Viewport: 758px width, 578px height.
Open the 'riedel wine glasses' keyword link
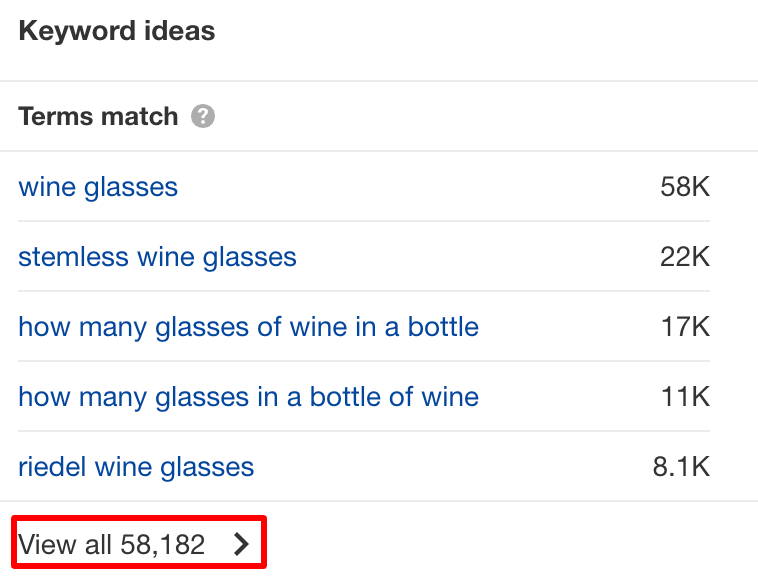click(136, 467)
